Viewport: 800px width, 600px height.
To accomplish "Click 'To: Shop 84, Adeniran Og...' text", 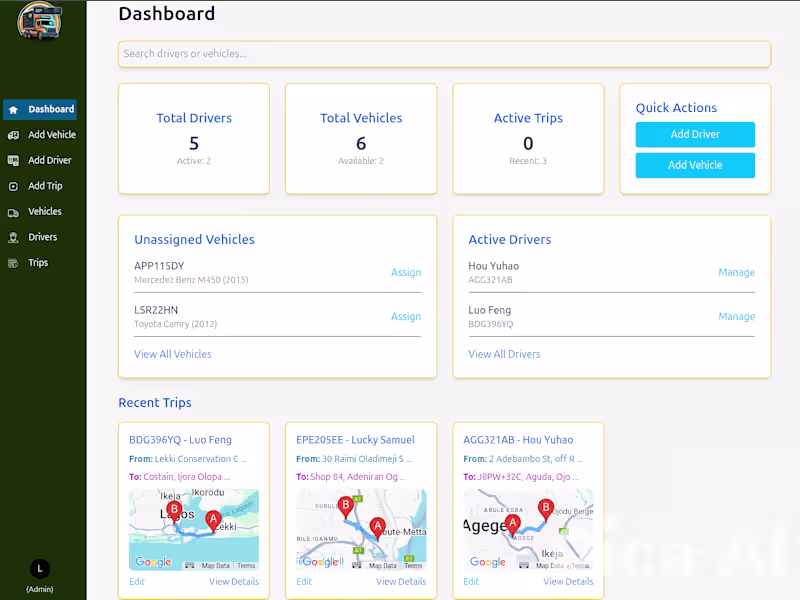I will click(x=351, y=477).
